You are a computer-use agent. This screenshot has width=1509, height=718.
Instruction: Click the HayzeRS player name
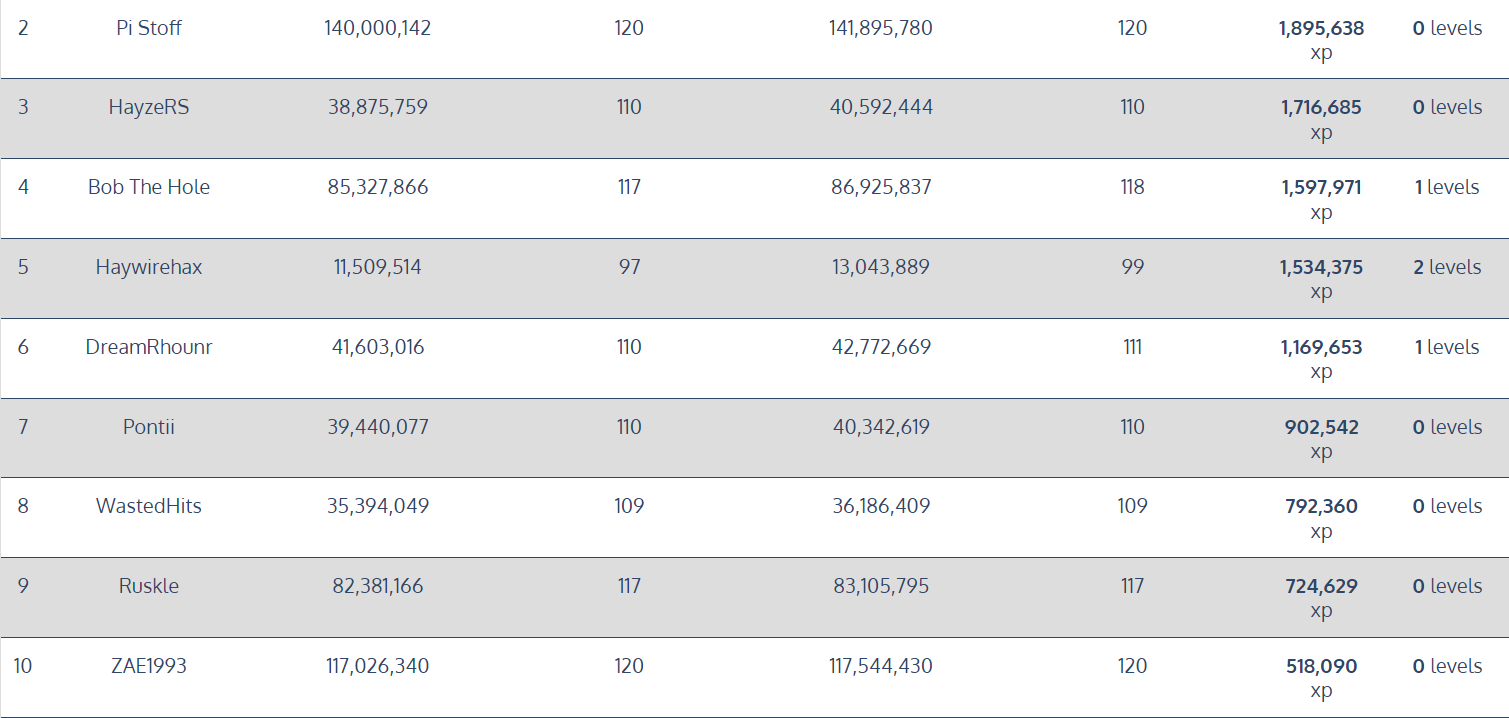pyautogui.click(x=149, y=107)
